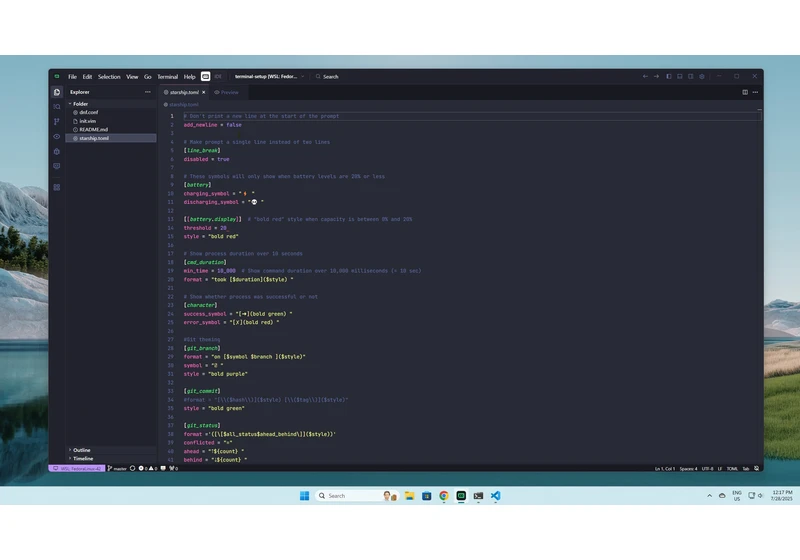Open Explorer More Actions ellipsis

147,92
